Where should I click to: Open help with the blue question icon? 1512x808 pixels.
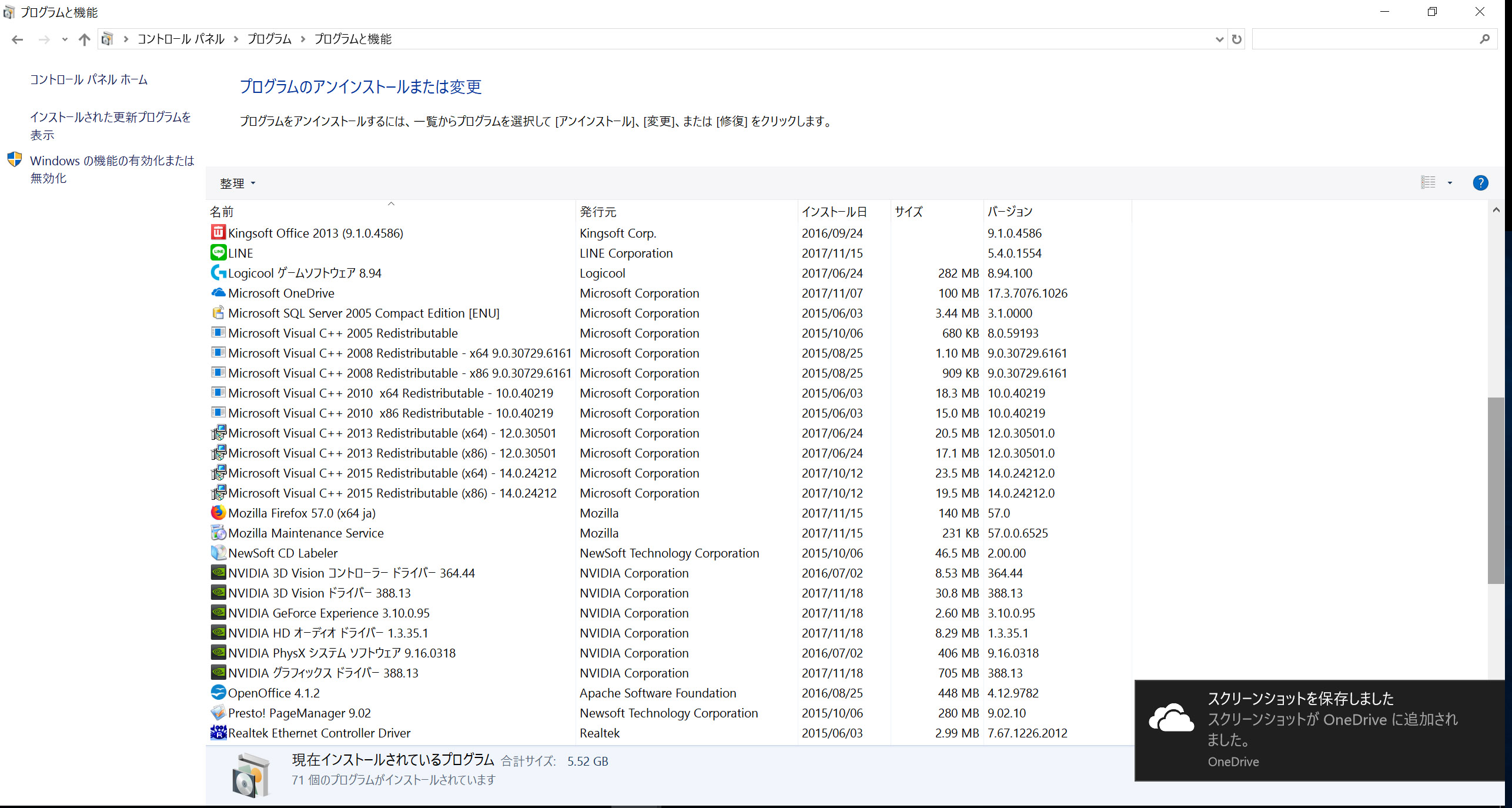(x=1480, y=183)
